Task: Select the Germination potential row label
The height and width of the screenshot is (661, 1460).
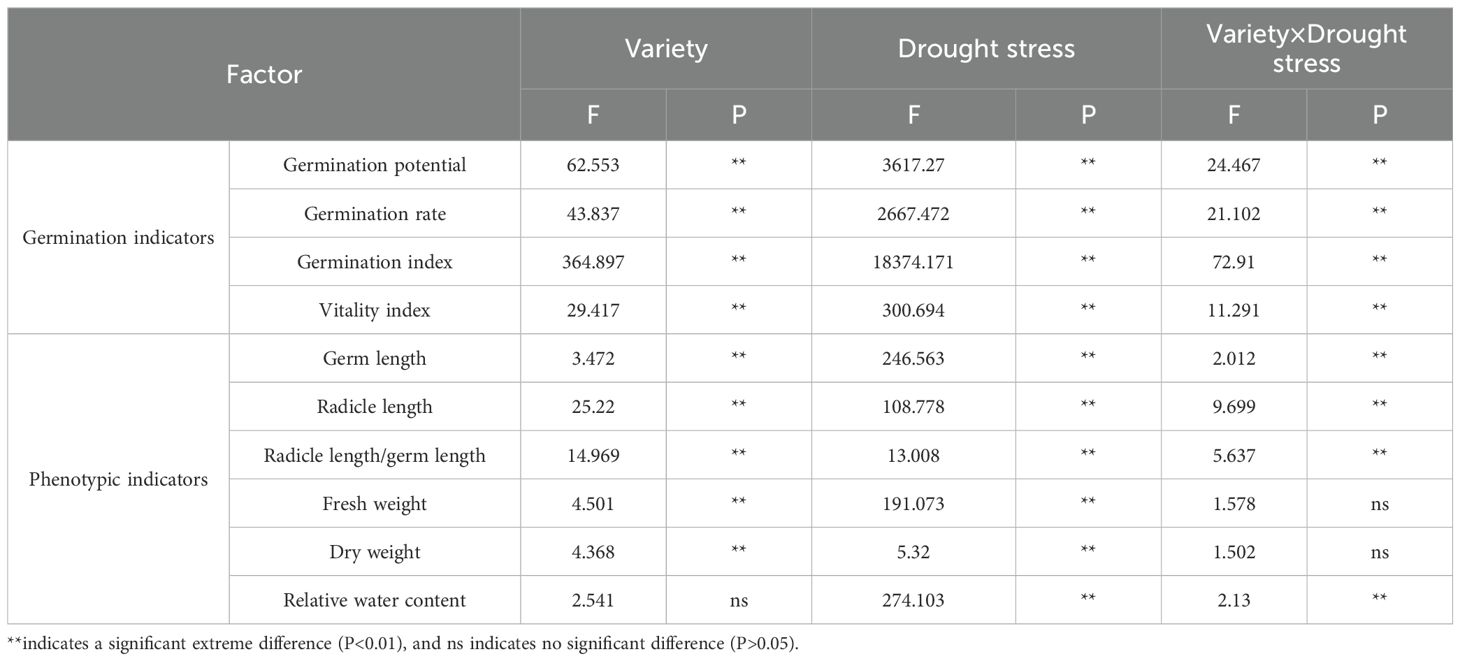Action: coord(374,166)
